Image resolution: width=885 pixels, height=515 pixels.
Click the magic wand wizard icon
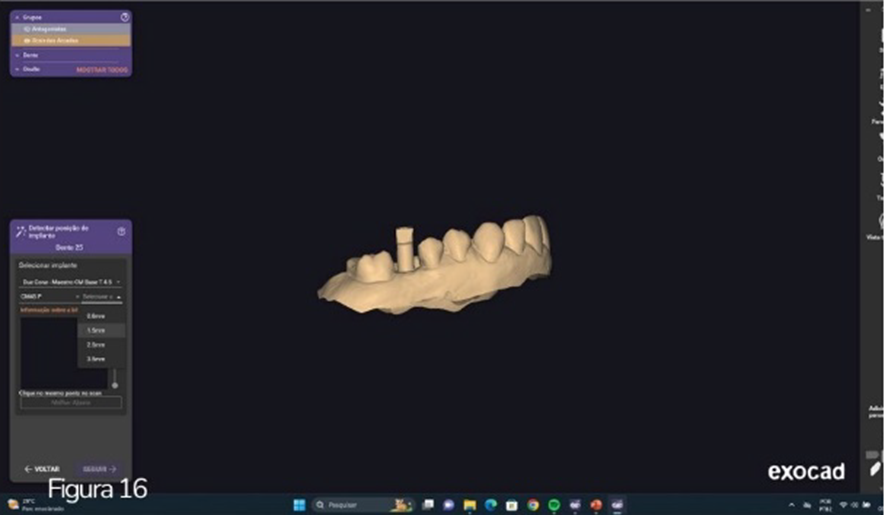[19, 231]
